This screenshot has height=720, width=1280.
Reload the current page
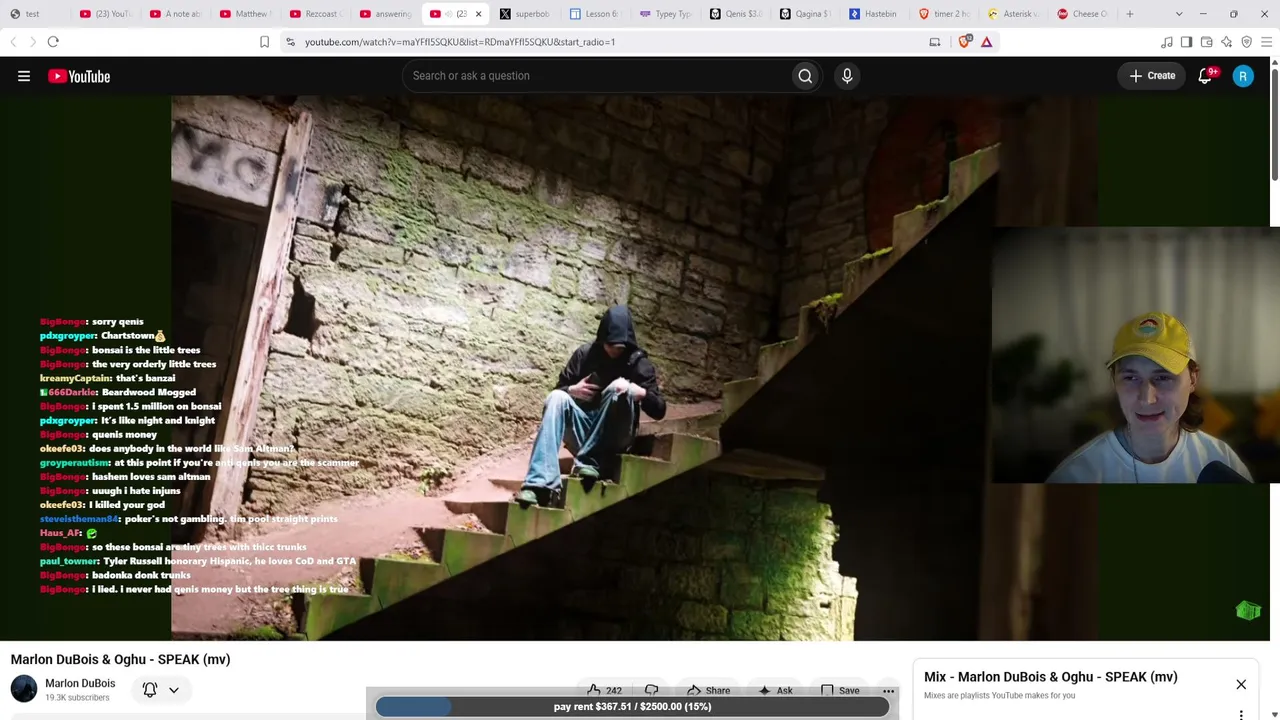(53, 42)
